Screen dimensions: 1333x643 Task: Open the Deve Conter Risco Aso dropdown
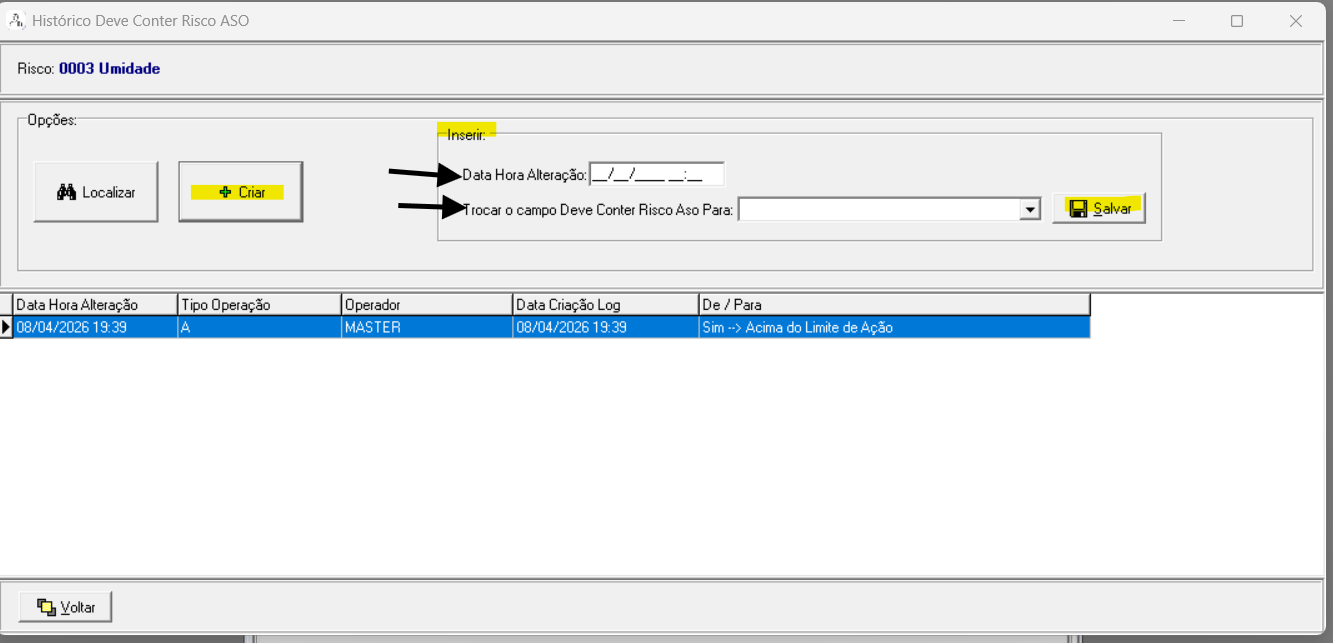tap(1029, 209)
